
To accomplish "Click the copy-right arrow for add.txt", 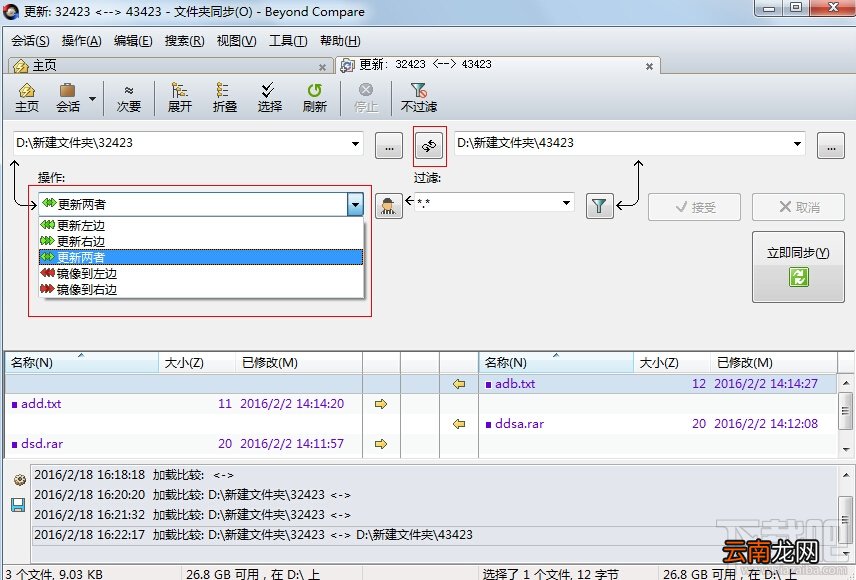I will coord(381,404).
